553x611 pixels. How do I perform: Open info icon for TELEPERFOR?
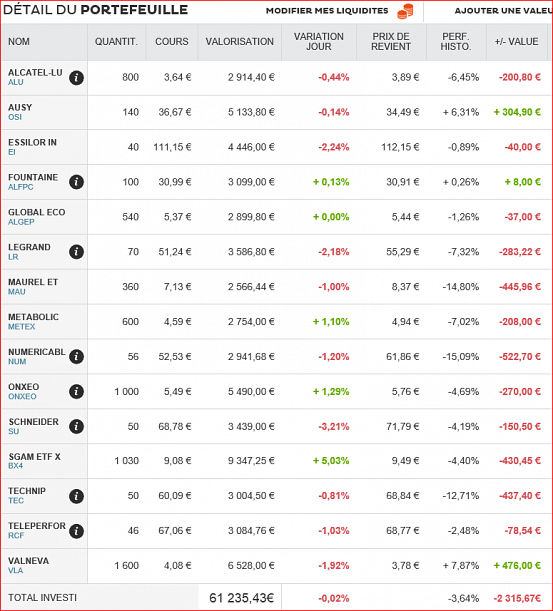point(76,531)
